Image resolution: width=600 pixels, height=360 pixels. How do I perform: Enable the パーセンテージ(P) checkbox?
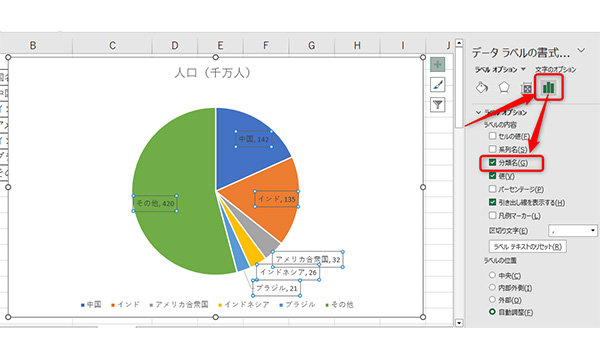click(492, 189)
